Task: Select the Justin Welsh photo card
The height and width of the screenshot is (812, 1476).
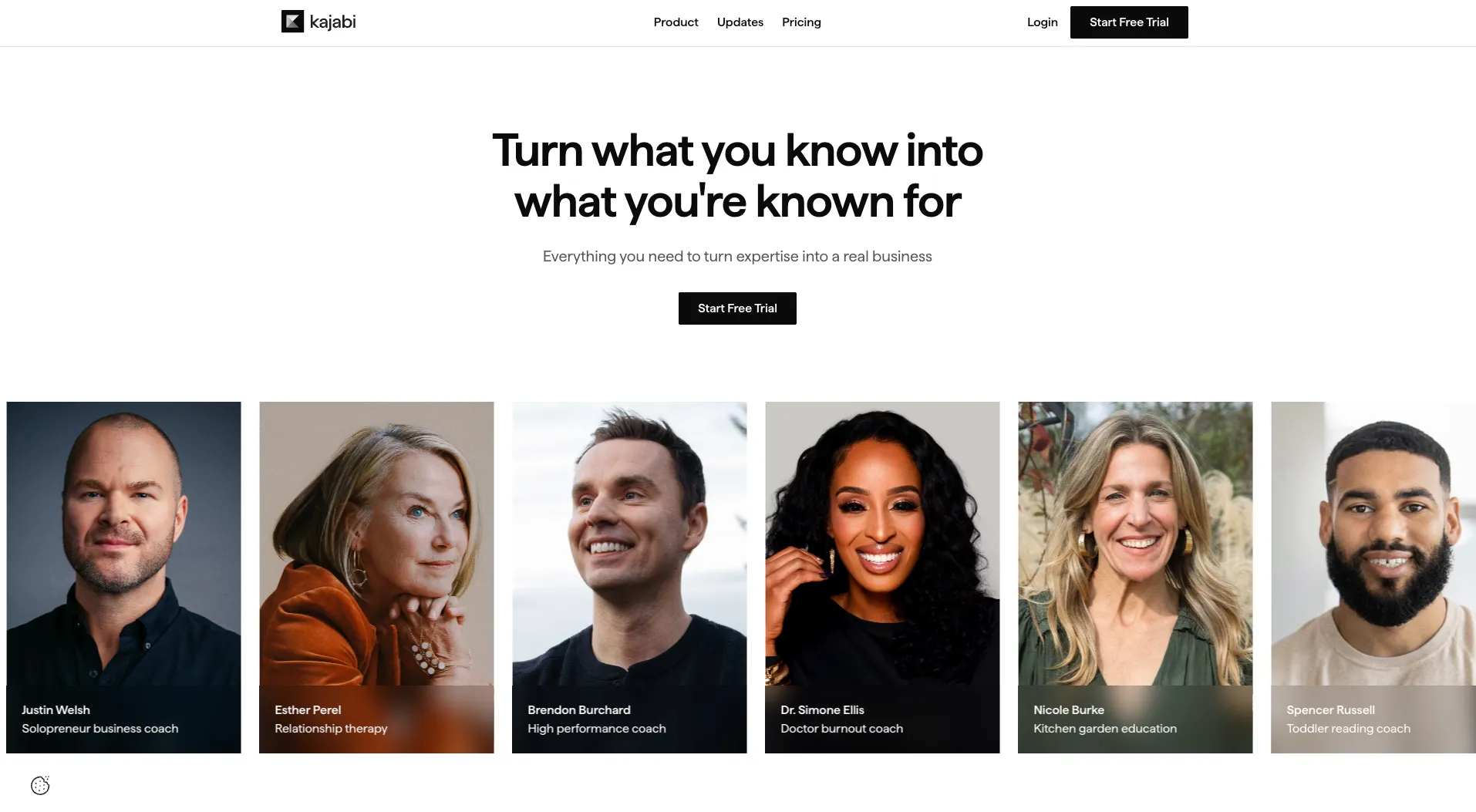Action: (123, 577)
